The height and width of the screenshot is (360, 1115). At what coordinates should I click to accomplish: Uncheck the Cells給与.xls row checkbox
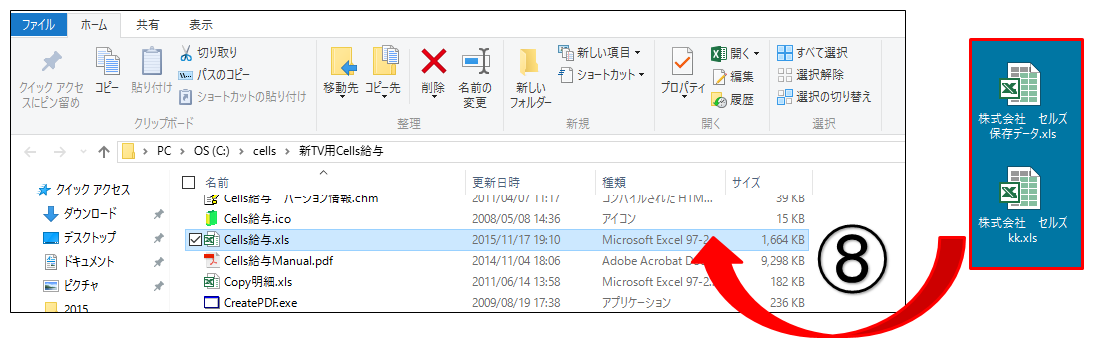click(x=196, y=240)
